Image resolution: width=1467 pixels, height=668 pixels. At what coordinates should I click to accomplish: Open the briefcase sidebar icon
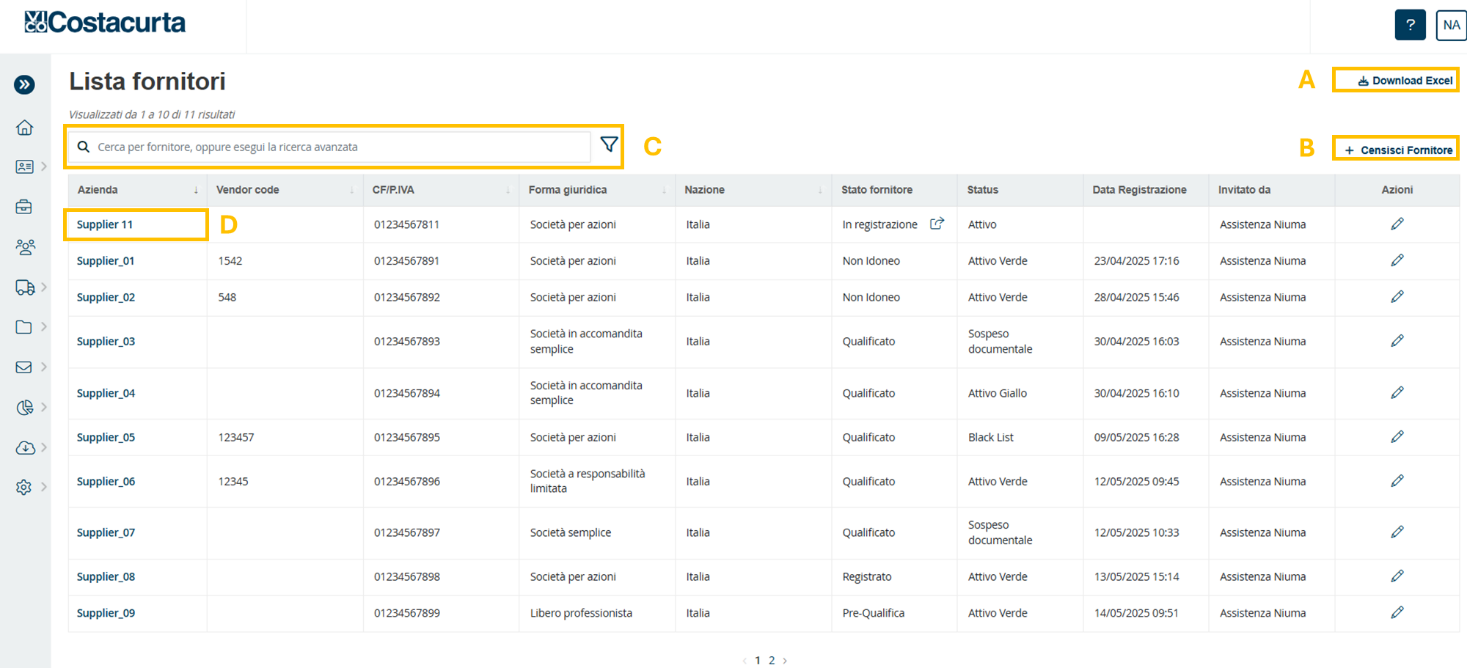[x=24, y=207]
